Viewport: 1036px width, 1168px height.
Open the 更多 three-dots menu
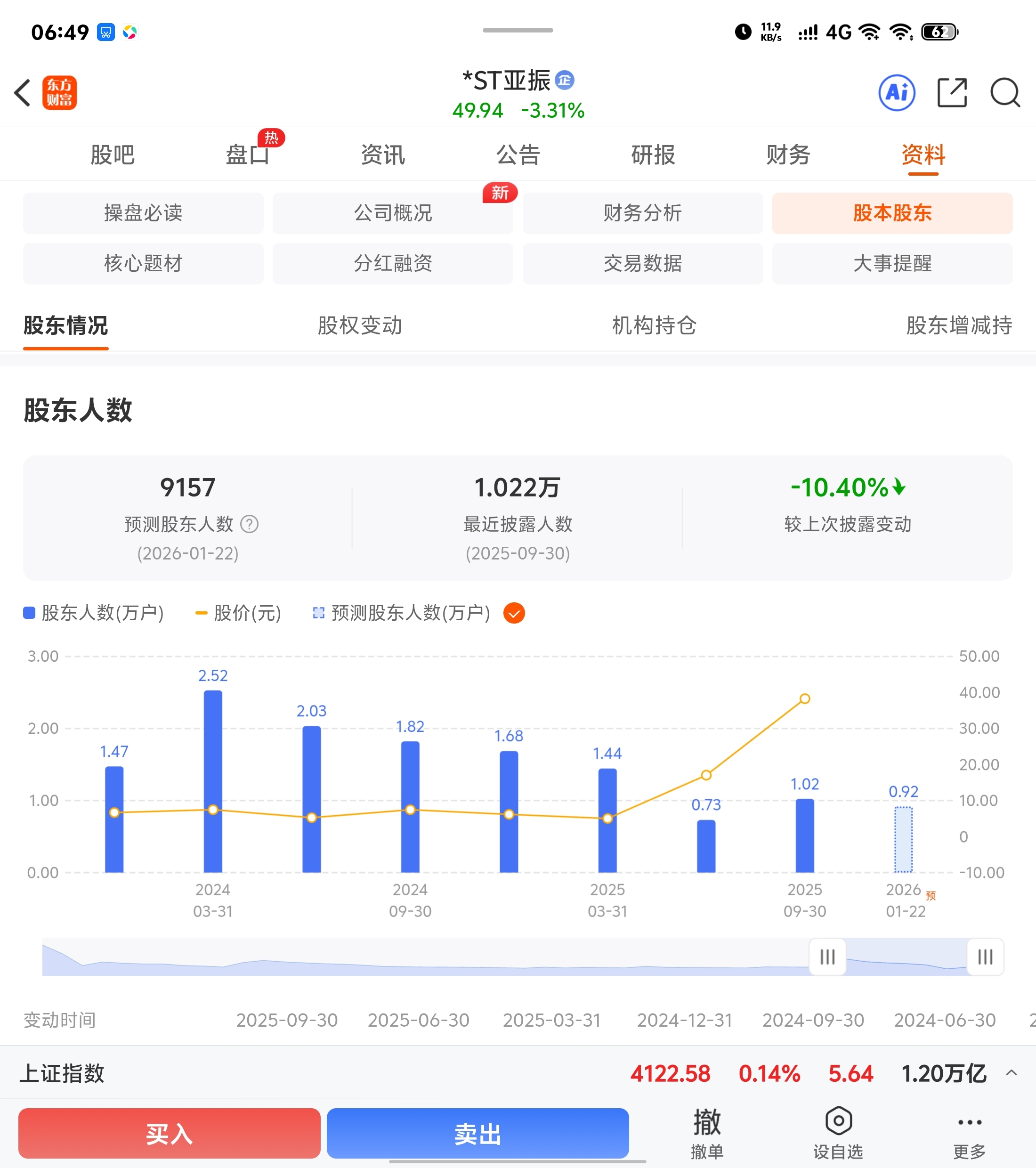(x=969, y=1122)
